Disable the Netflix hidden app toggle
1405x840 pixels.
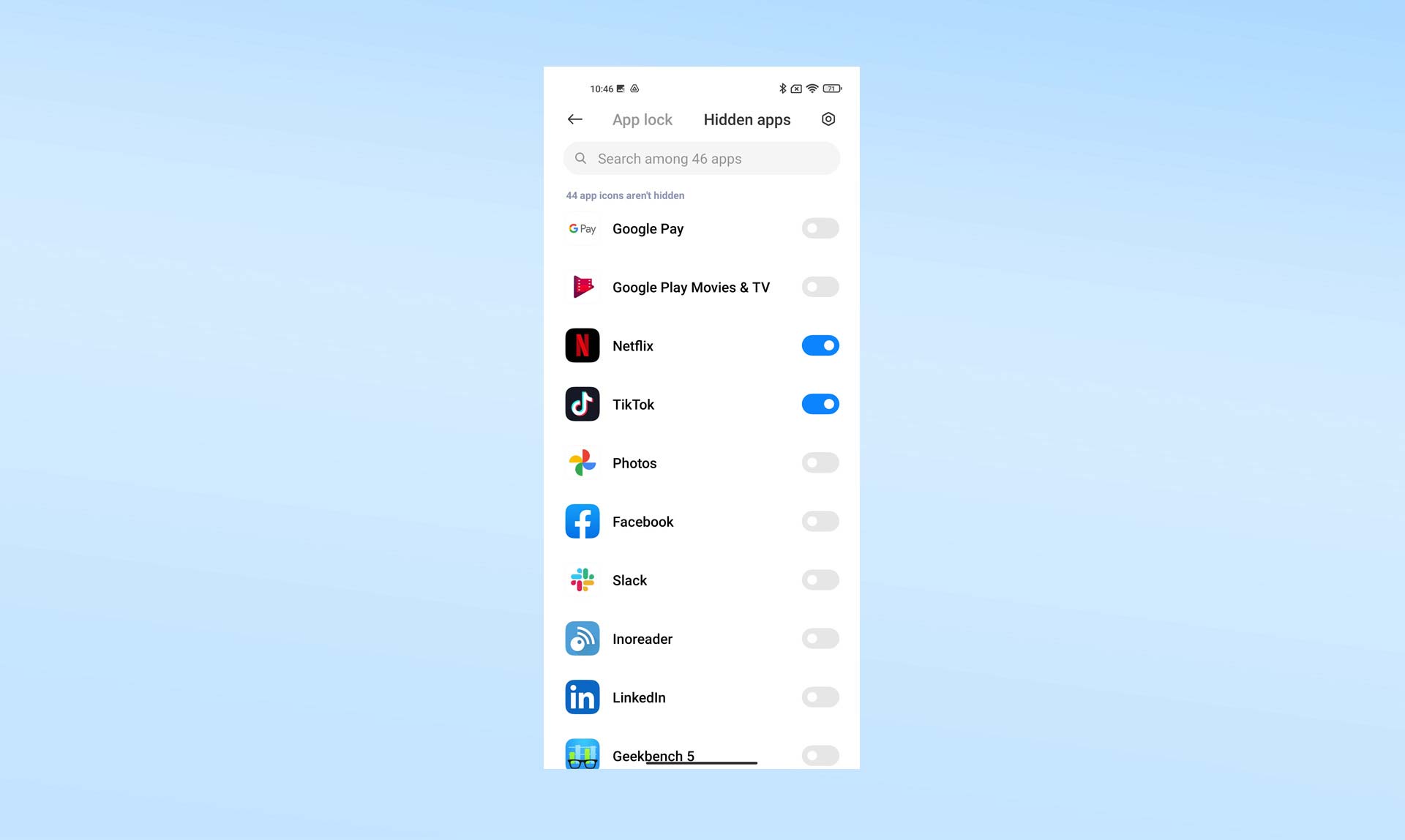(820, 345)
